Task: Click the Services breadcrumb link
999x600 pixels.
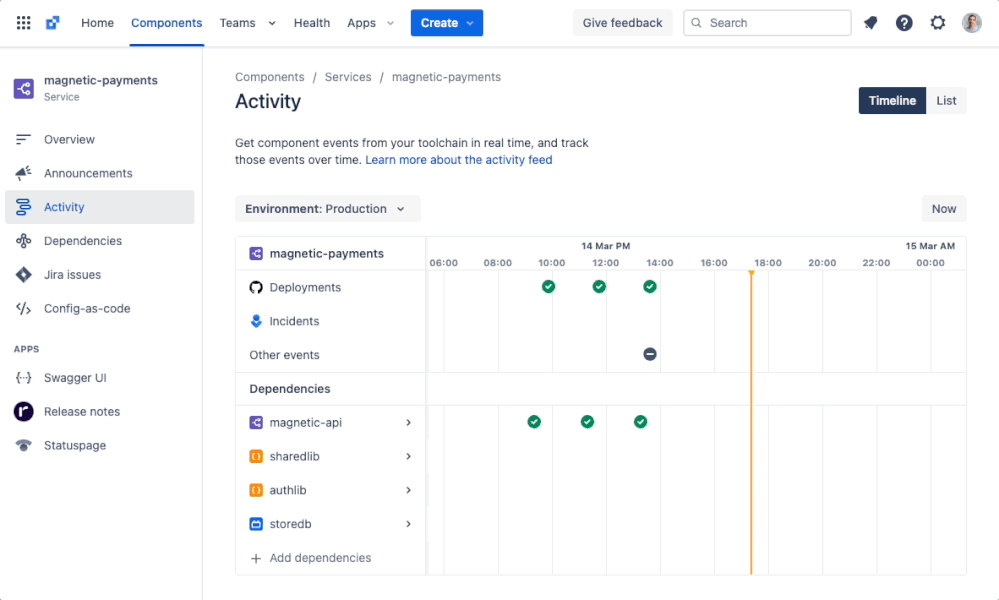Action: coord(348,77)
